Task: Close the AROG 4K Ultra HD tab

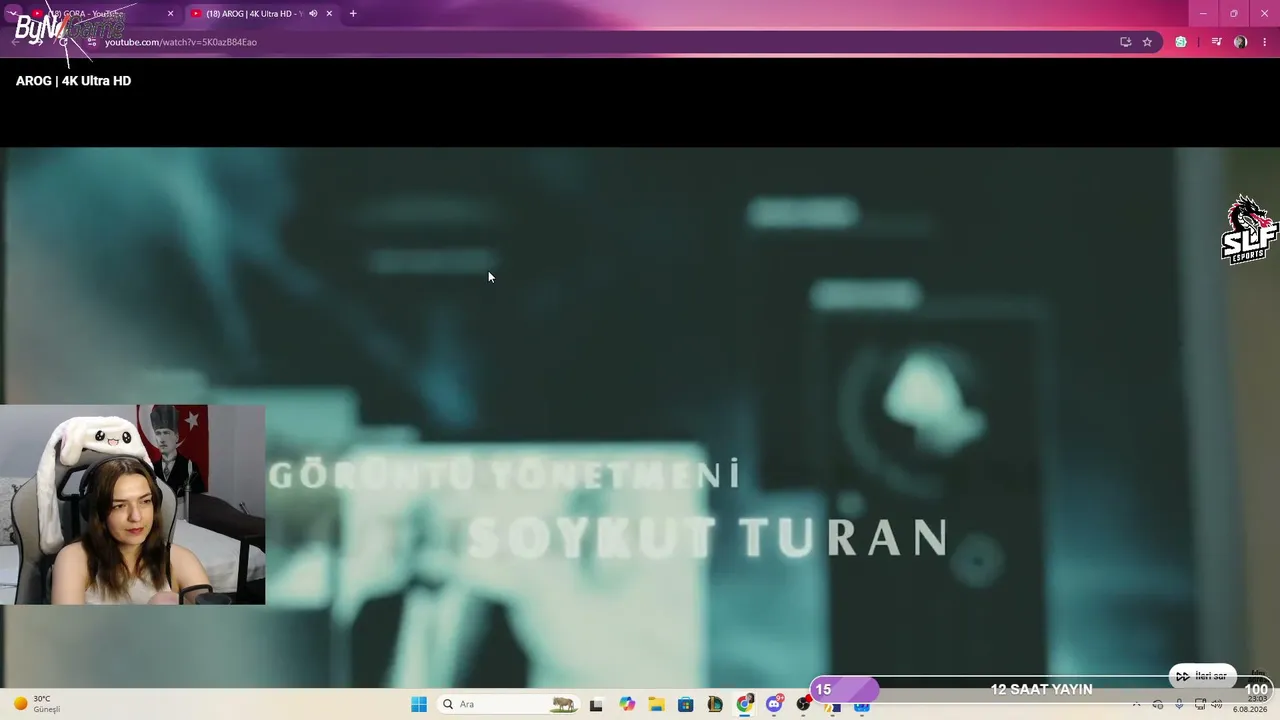Action: pyautogui.click(x=329, y=14)
